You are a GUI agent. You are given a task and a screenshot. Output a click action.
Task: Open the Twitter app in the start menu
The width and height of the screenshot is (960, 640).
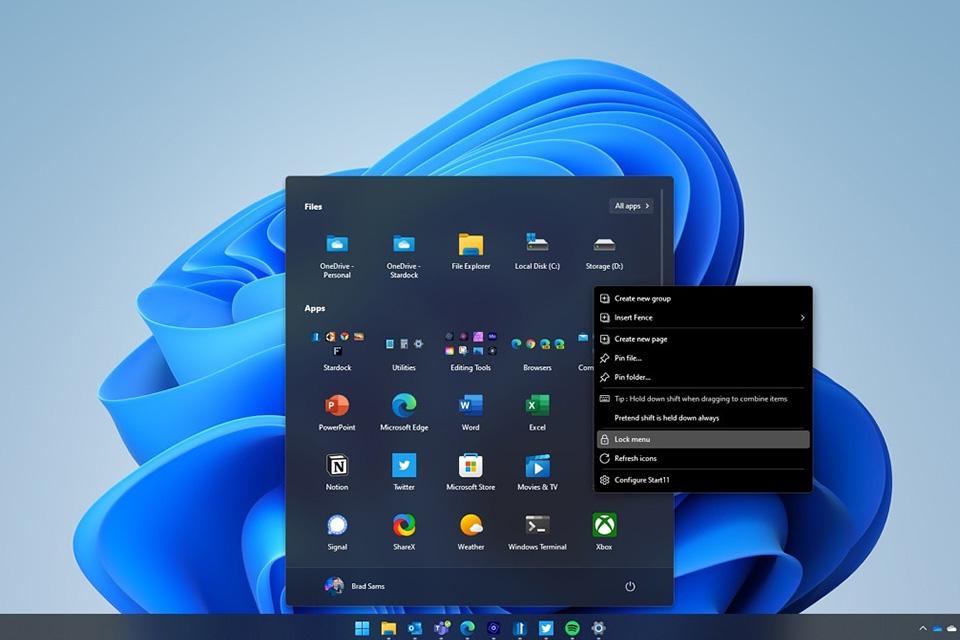click(403, 472)
